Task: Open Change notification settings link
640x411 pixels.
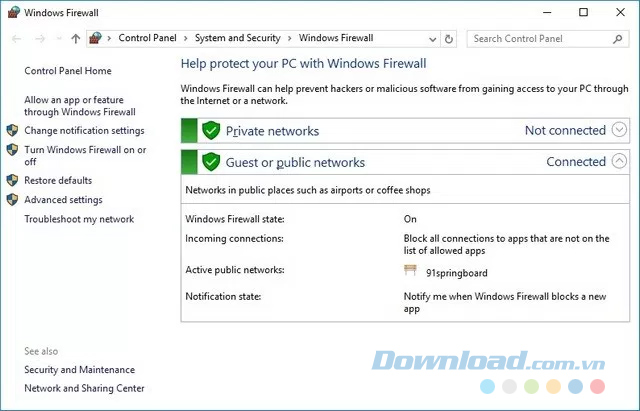Action: 84,131
